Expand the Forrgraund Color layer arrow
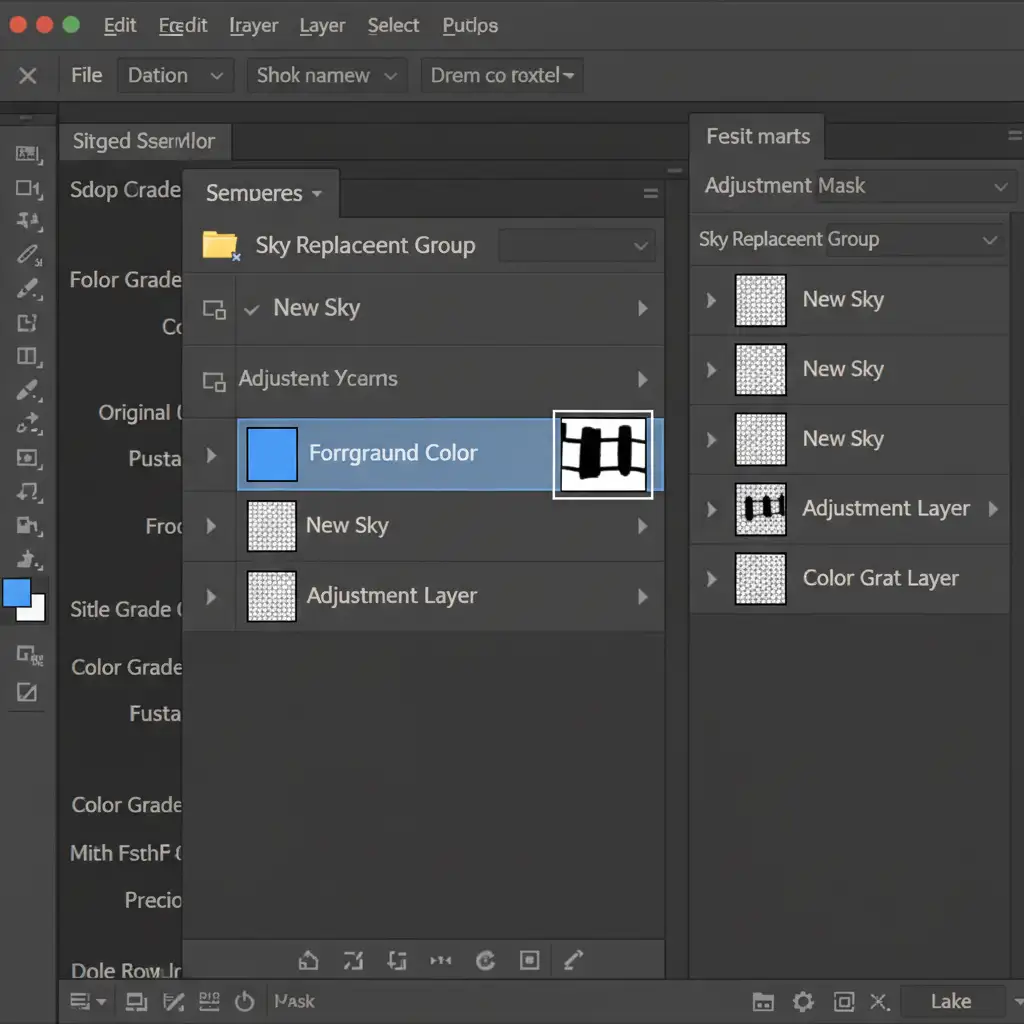Viewport: 1024px width, 1024px height. (x=211, y=455)
